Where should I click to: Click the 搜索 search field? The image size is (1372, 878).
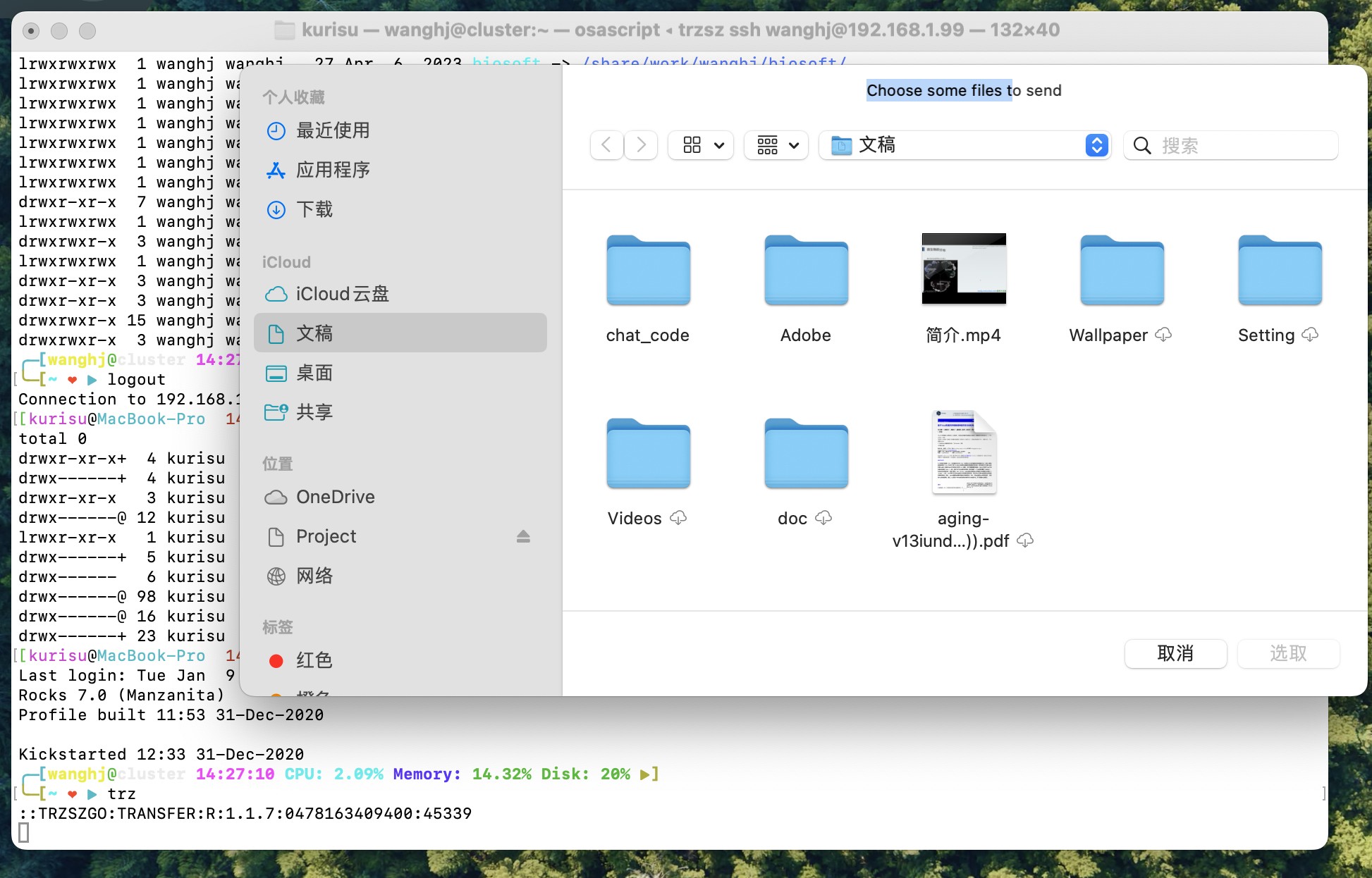[1231, 145]
